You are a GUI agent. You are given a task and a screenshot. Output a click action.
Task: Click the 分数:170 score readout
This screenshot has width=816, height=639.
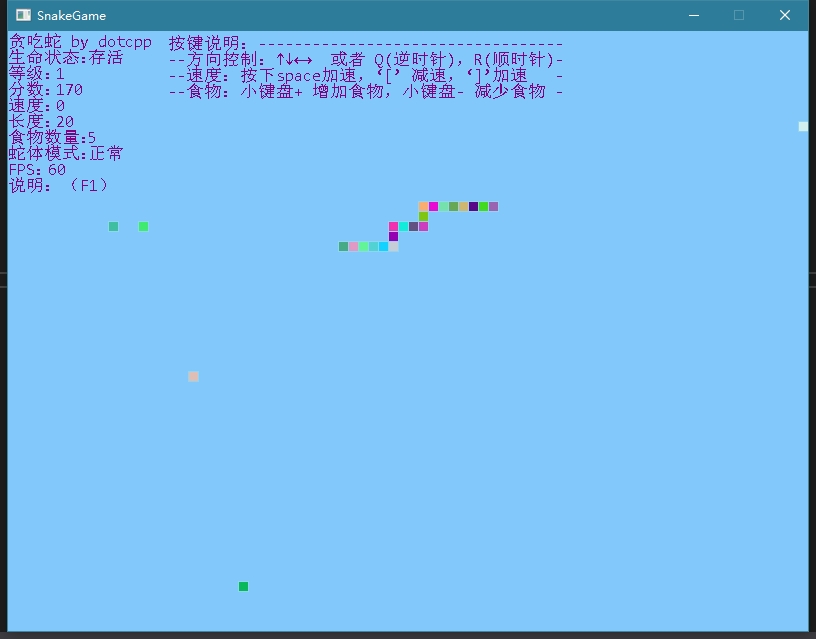click(46, 90)
